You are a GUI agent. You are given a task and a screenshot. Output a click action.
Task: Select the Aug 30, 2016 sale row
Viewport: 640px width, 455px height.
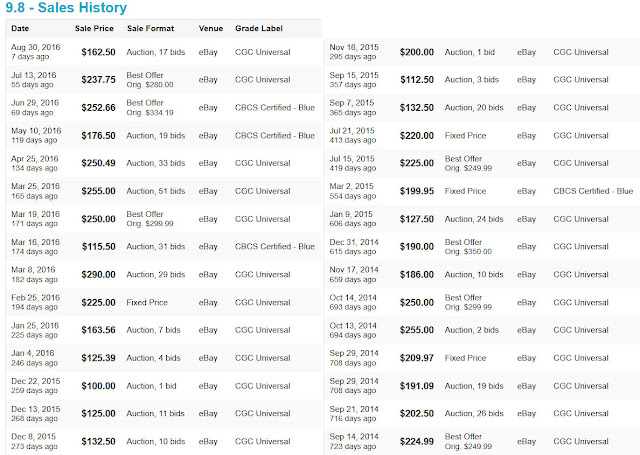[x=164, y=52]
